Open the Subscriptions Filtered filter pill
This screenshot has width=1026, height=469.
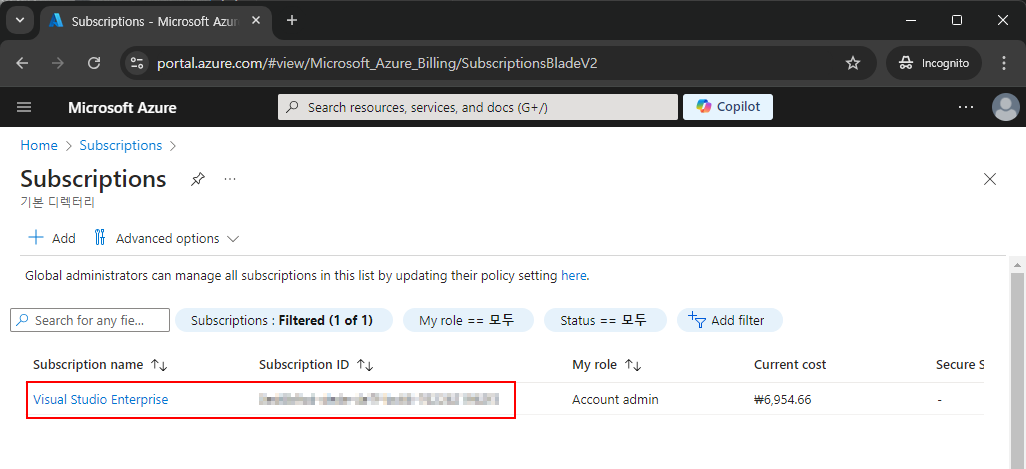coord(284,321)
